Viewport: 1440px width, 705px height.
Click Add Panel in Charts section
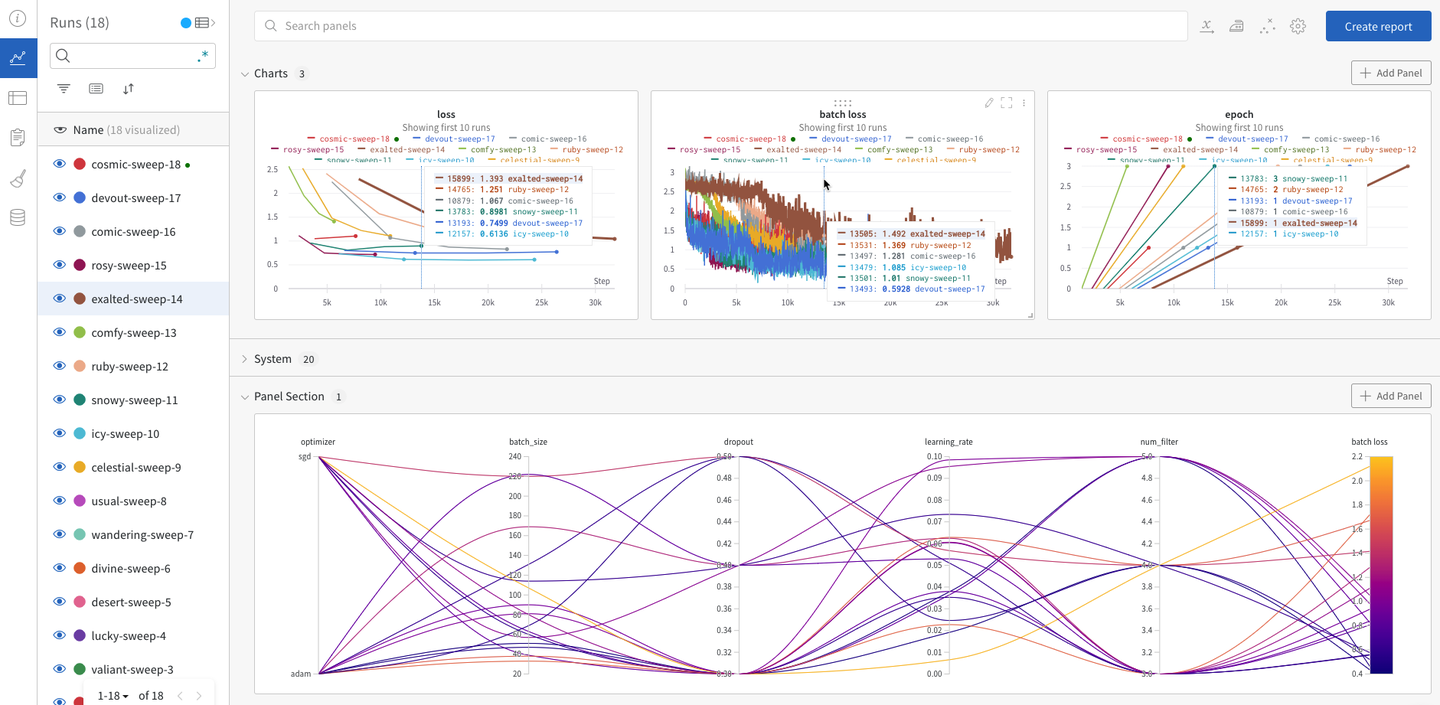coord(1391,73)
